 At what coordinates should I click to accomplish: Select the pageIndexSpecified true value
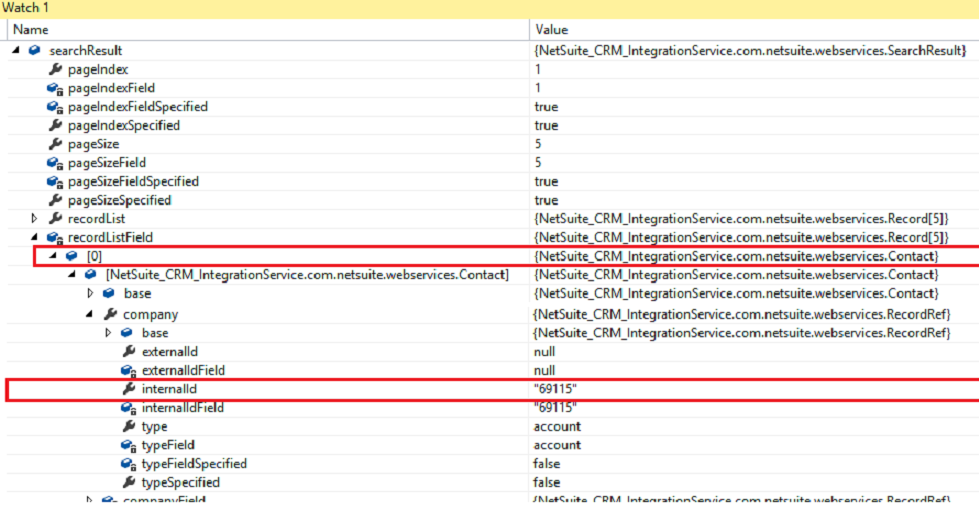click(546, 126)
